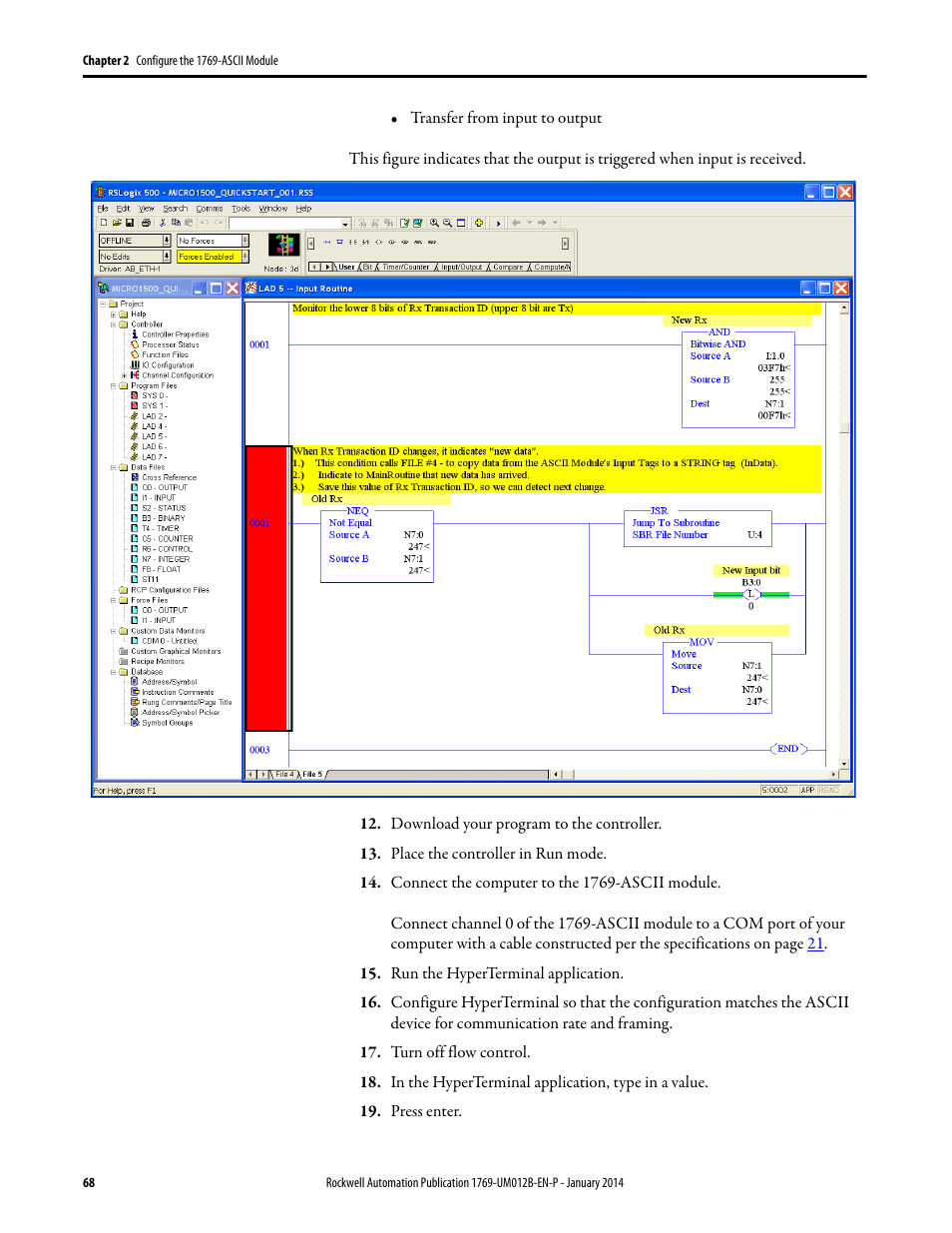Select rung number 0001
952x1233 pixels.
(259, 344)
